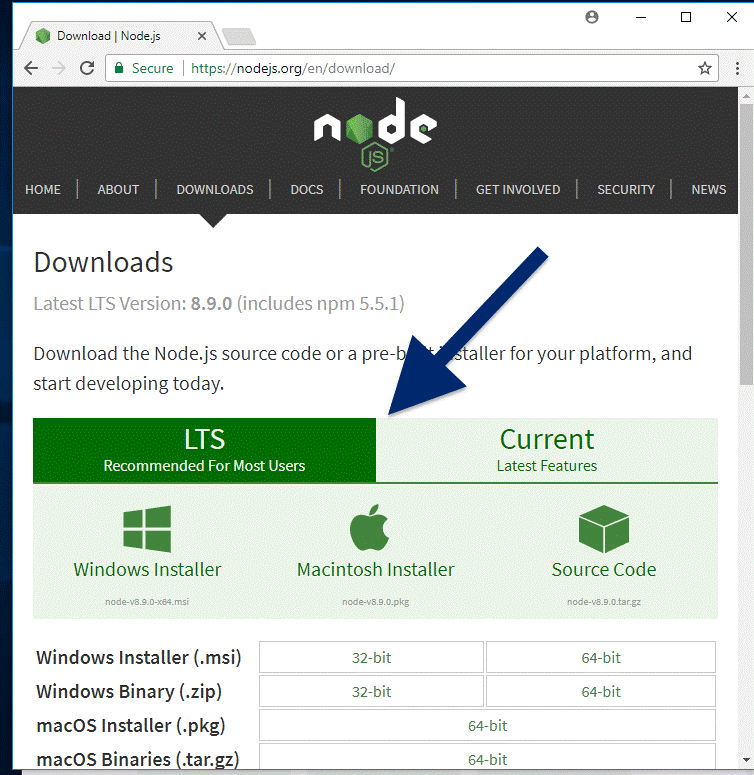Viewport: 754px width, 775px height.
Task: Download 64-bit macOS Binaries (.tar.gz)
Action: click(x=487, y=759)
